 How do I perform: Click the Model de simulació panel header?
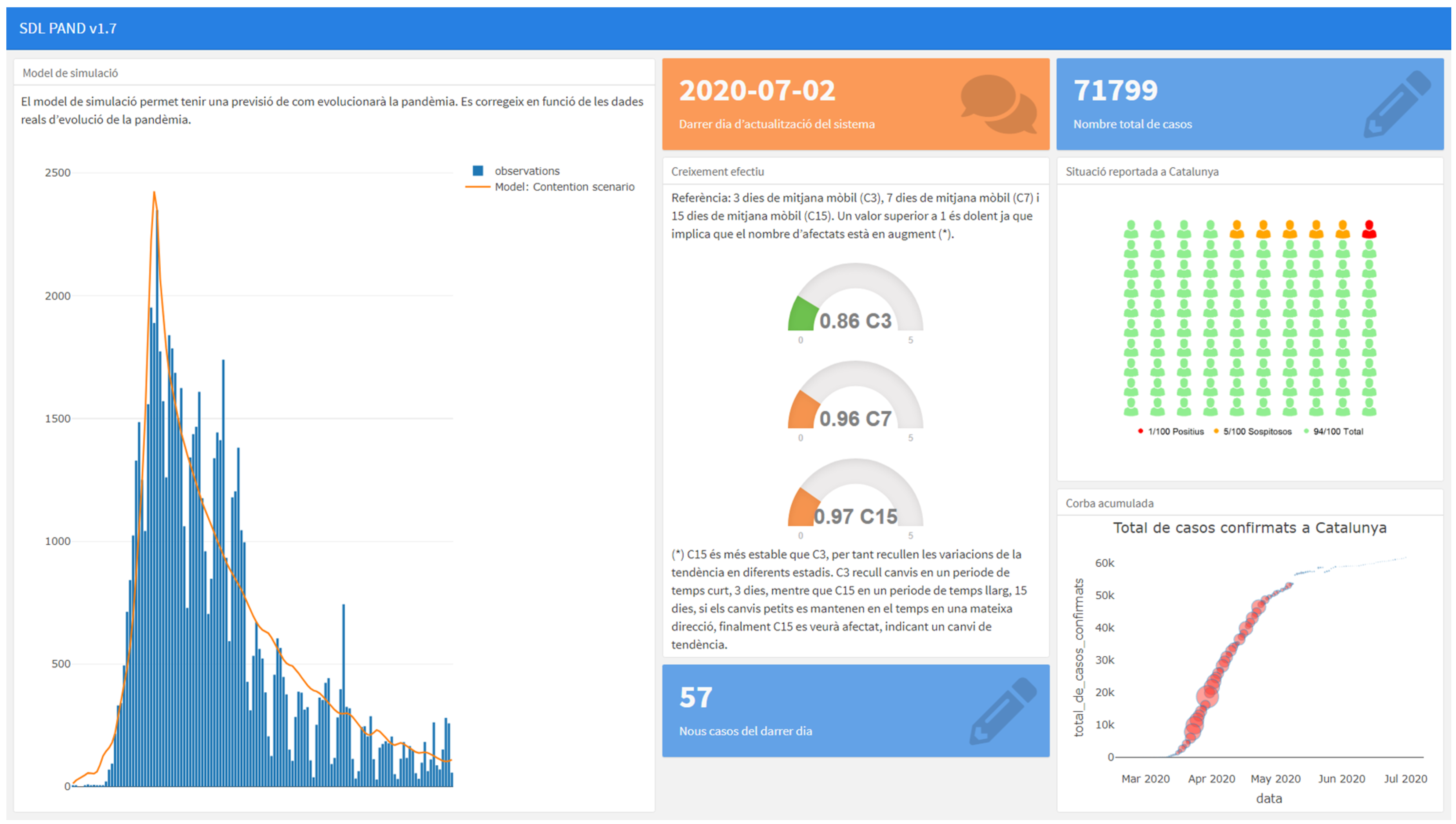[70, 73]
